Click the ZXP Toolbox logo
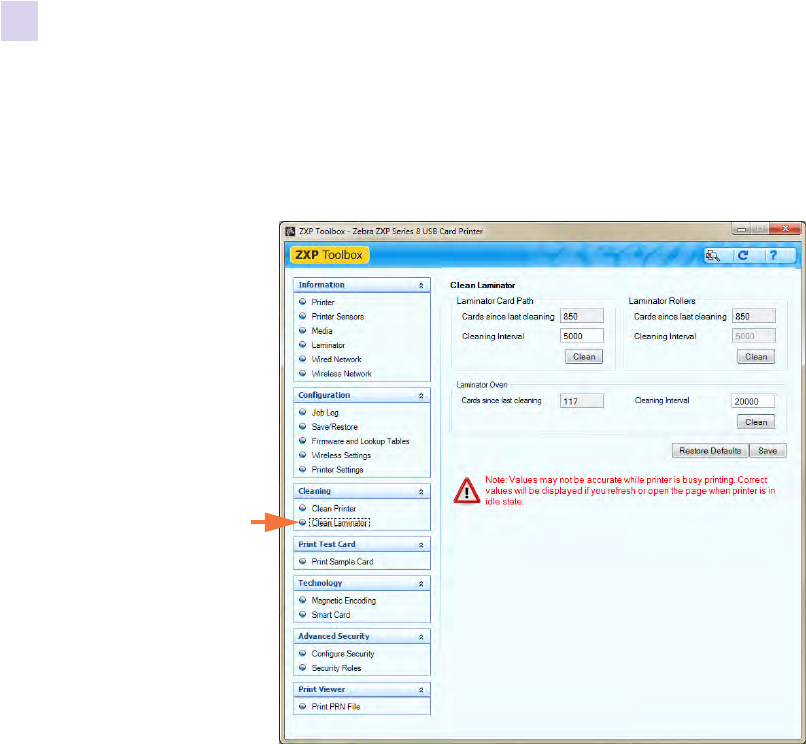Screen dimensions: 806x744 tap(329, 255)
